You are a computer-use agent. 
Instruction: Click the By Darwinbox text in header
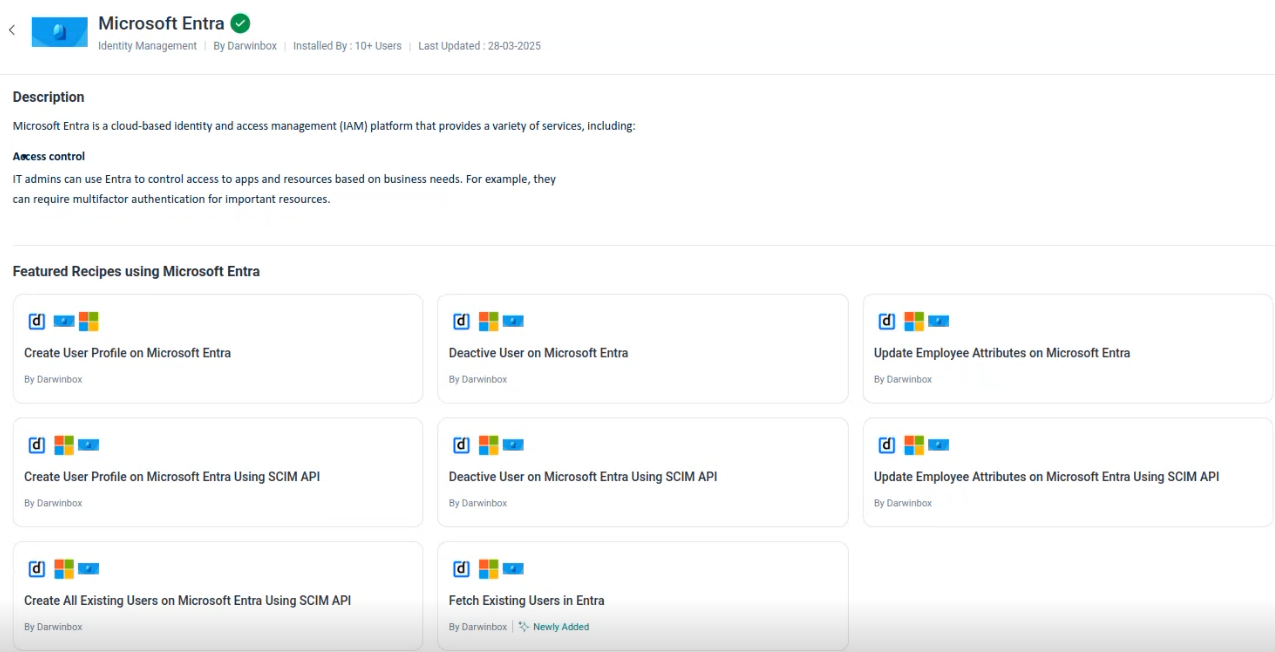245,46
